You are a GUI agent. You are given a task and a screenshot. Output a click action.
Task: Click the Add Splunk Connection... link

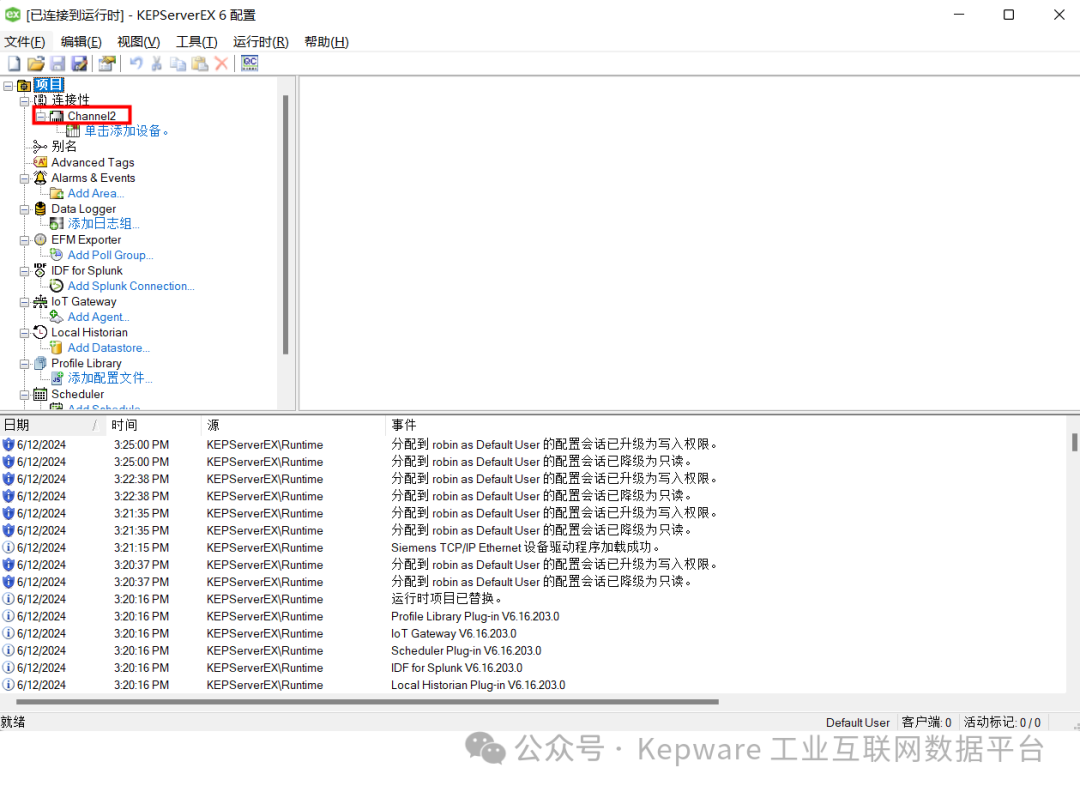click(x=131, y=286)
